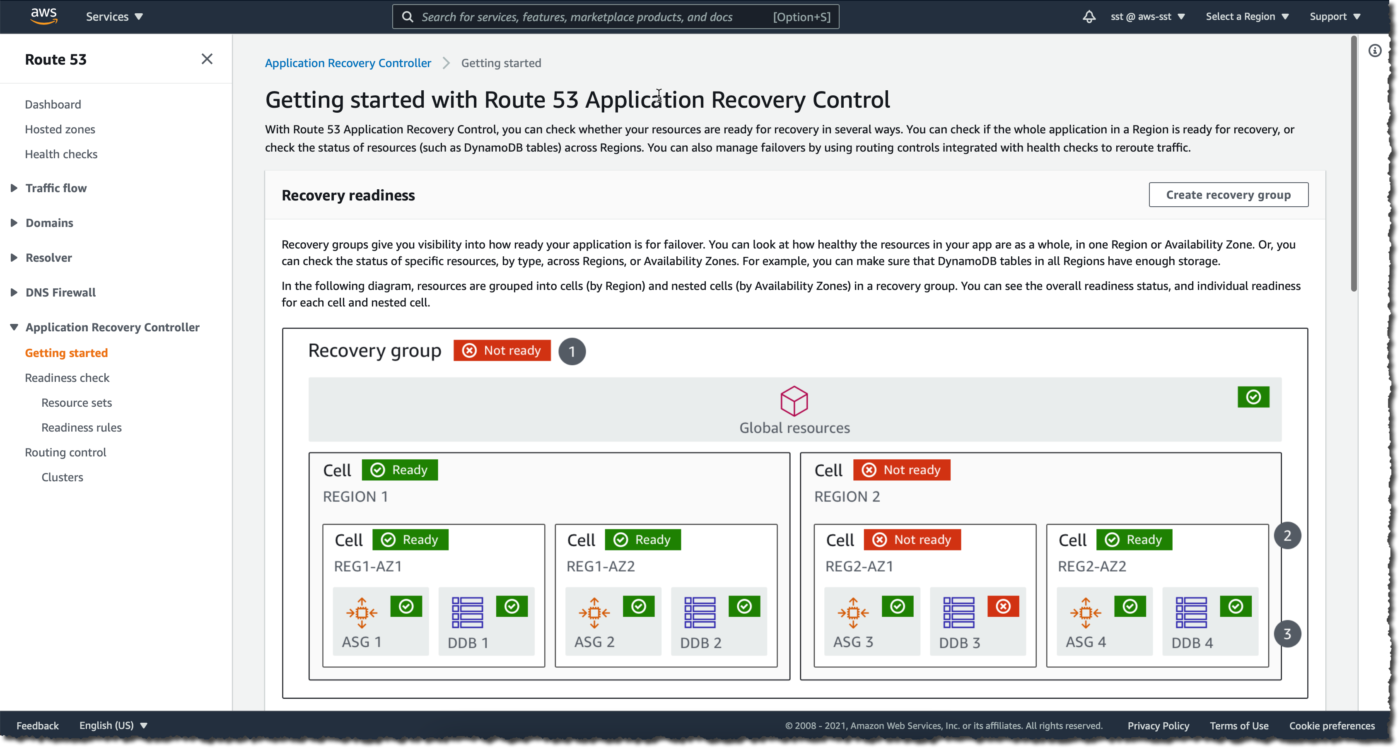Image resolution: width=1400 pixels, height=748 pixels.
Task: Click the REGION 1 Ready badge
Action: click(400, 470)
